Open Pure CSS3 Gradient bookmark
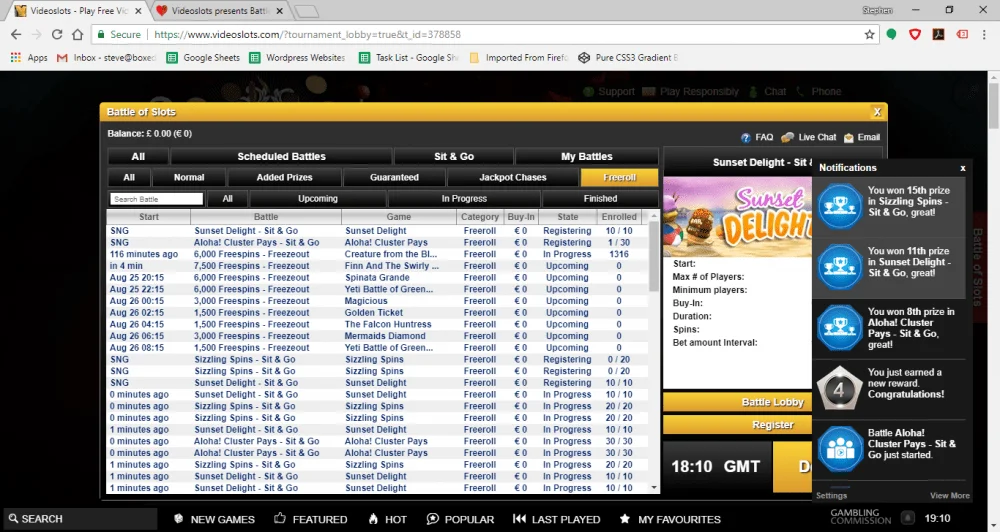The height and width of the screenshot is (532, 1000). tap(628, 57)
